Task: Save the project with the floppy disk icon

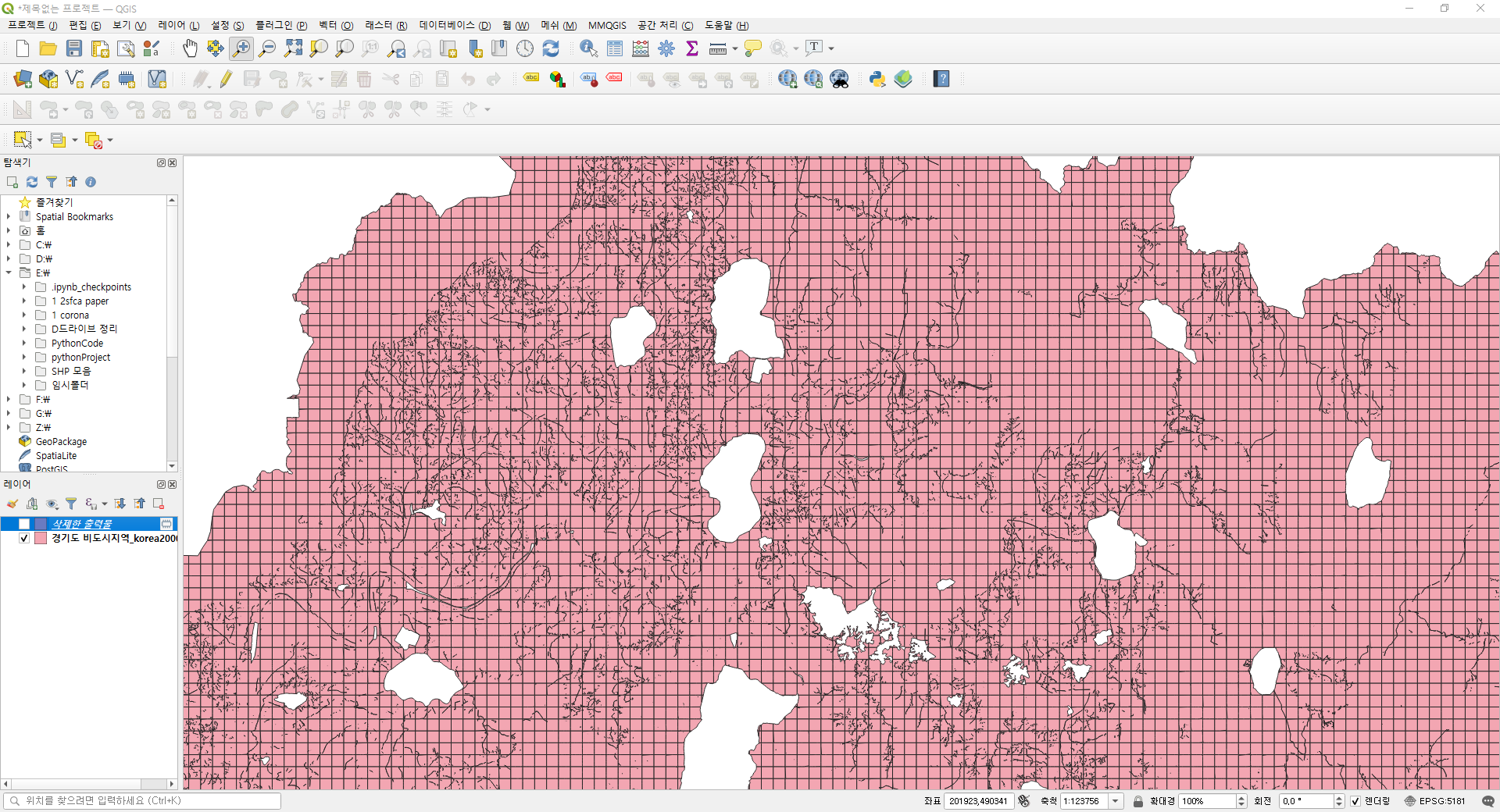Action: 74,48
